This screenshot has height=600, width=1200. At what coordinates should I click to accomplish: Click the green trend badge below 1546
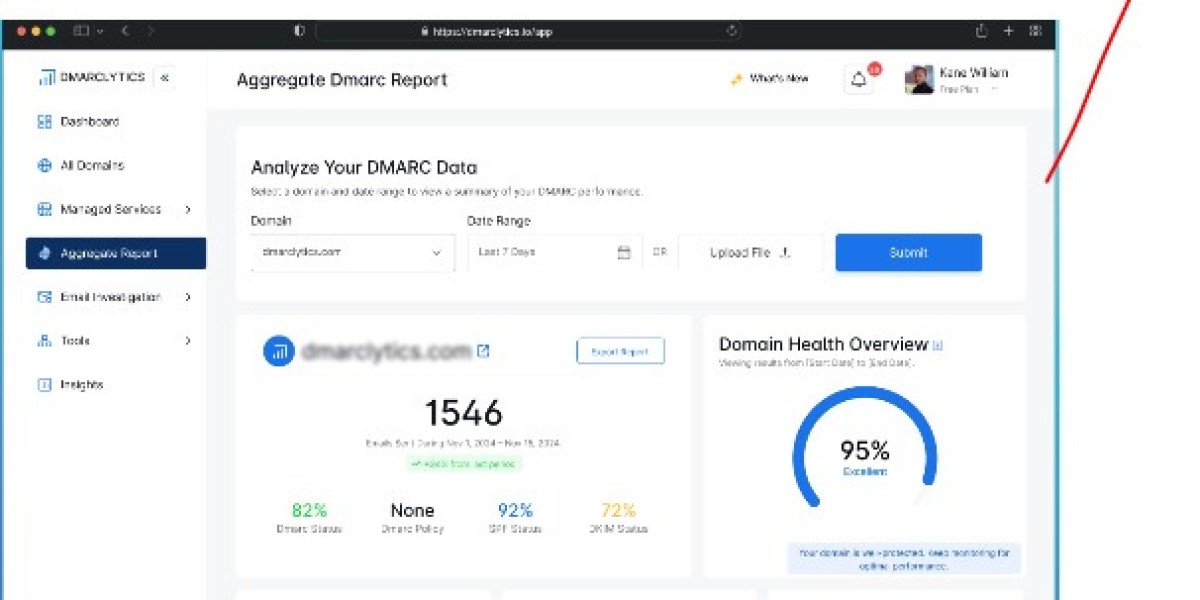[x=463, y=464]
